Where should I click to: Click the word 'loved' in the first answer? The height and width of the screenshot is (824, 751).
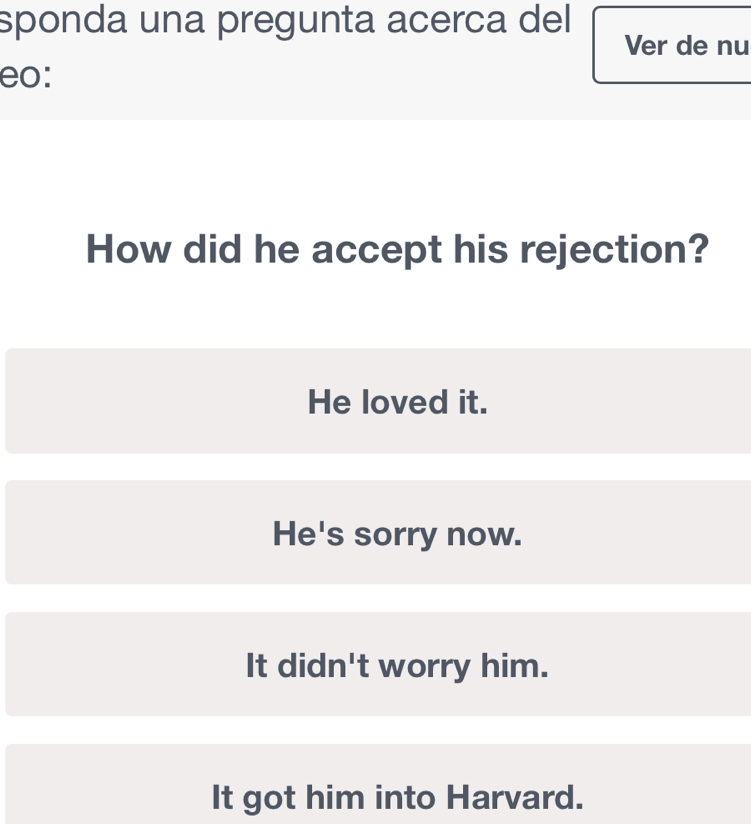tap(404, 402)
